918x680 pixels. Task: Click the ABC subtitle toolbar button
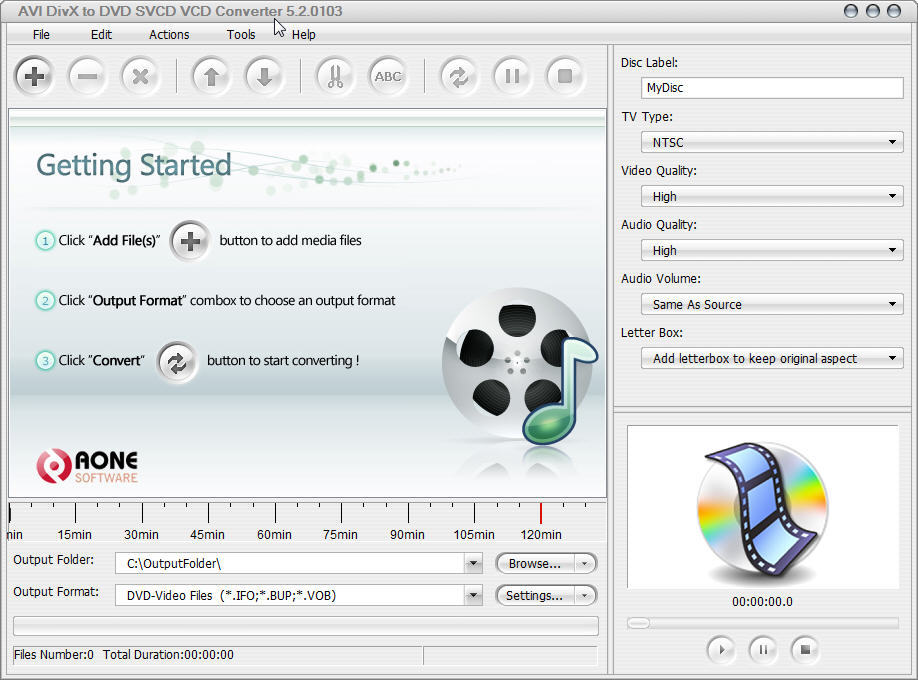[388, 76]
